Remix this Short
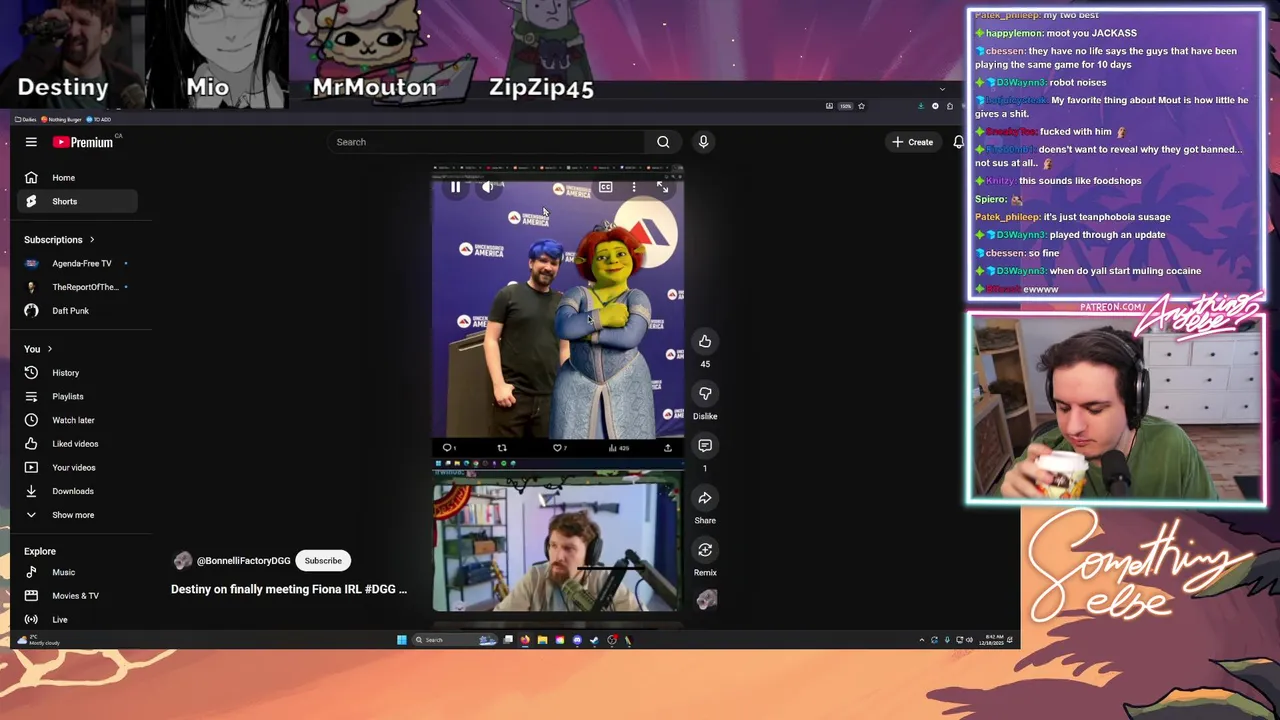 [x=705, y=550]
